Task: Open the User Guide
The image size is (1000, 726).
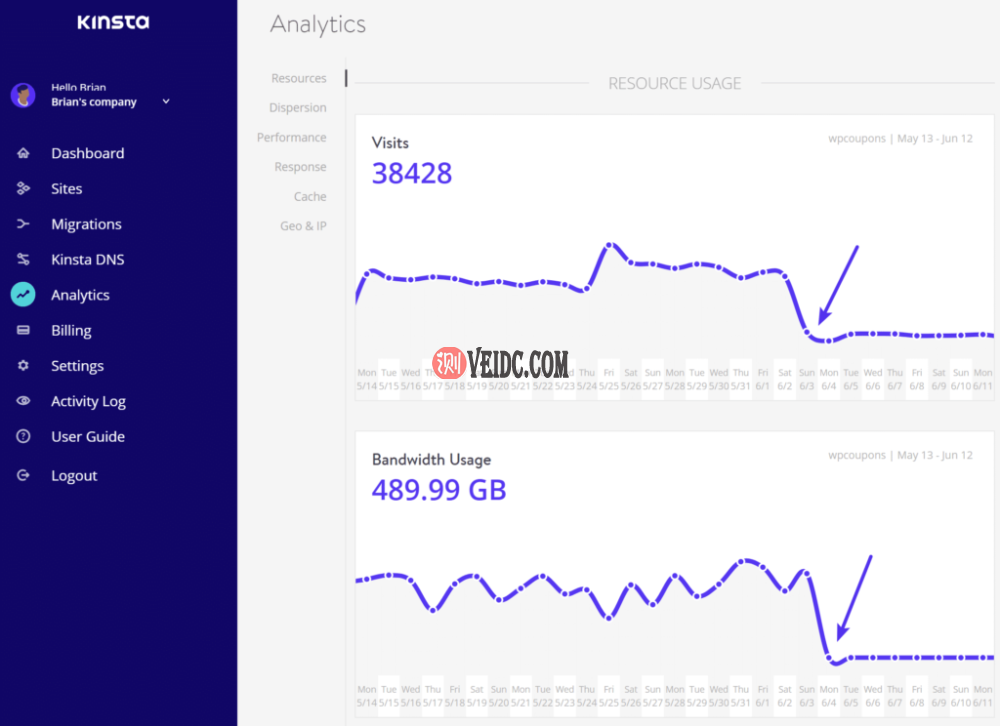Action: 88,437
